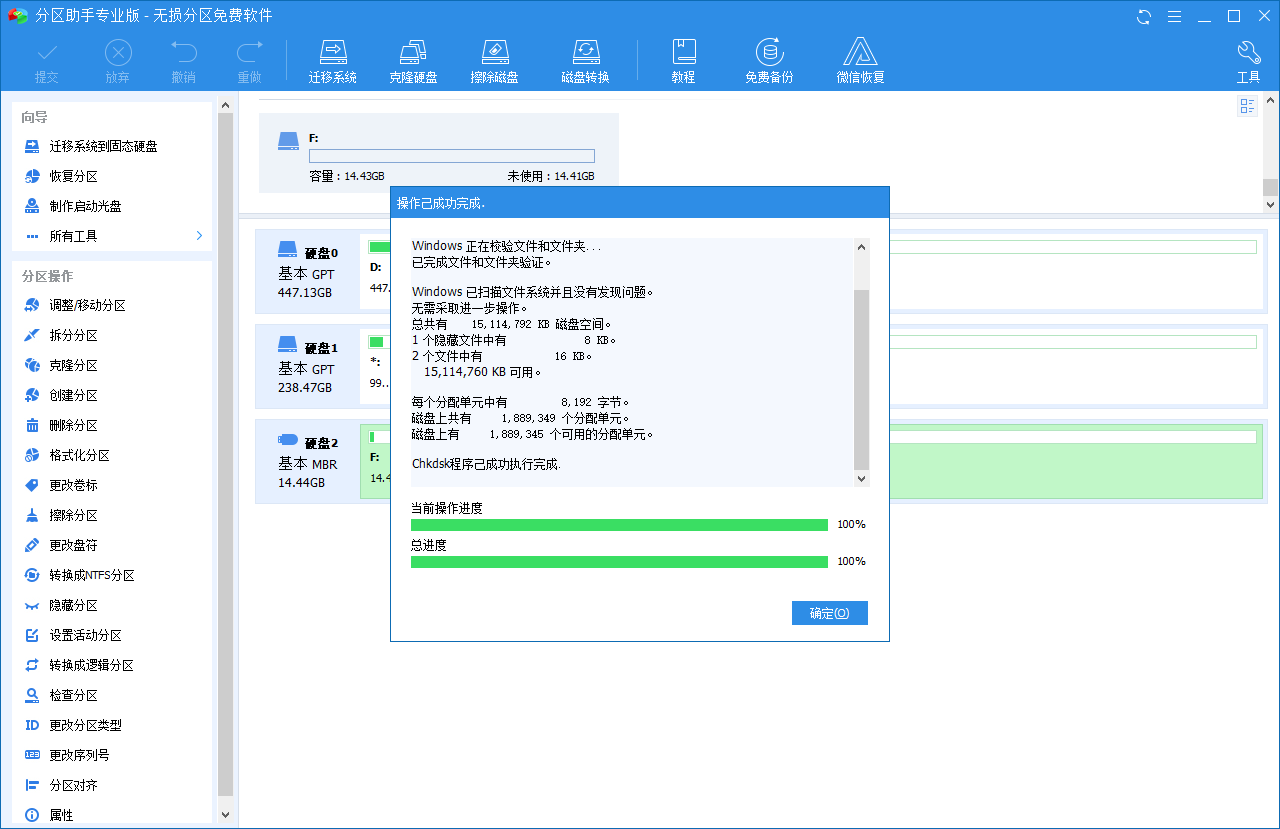Click the 总进度 total progress bar
Viewport: 1280px width, 829px height.
(619, 562)
